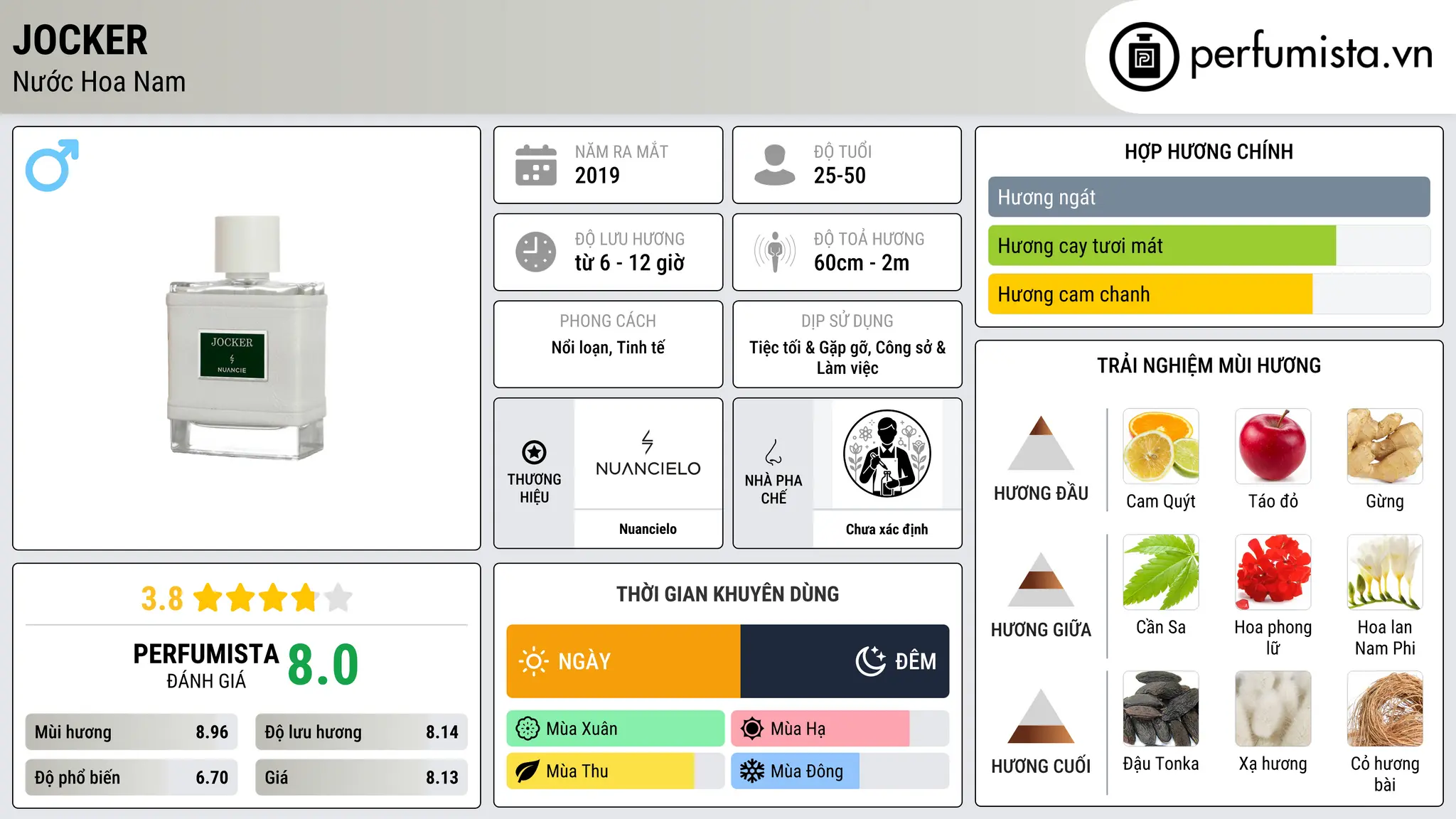Image resolution: width=1456 pixels, height=819 pixels.
Task: Click the Hương cay tươi mát accord bar
Action: click(x=1209, y=245)
